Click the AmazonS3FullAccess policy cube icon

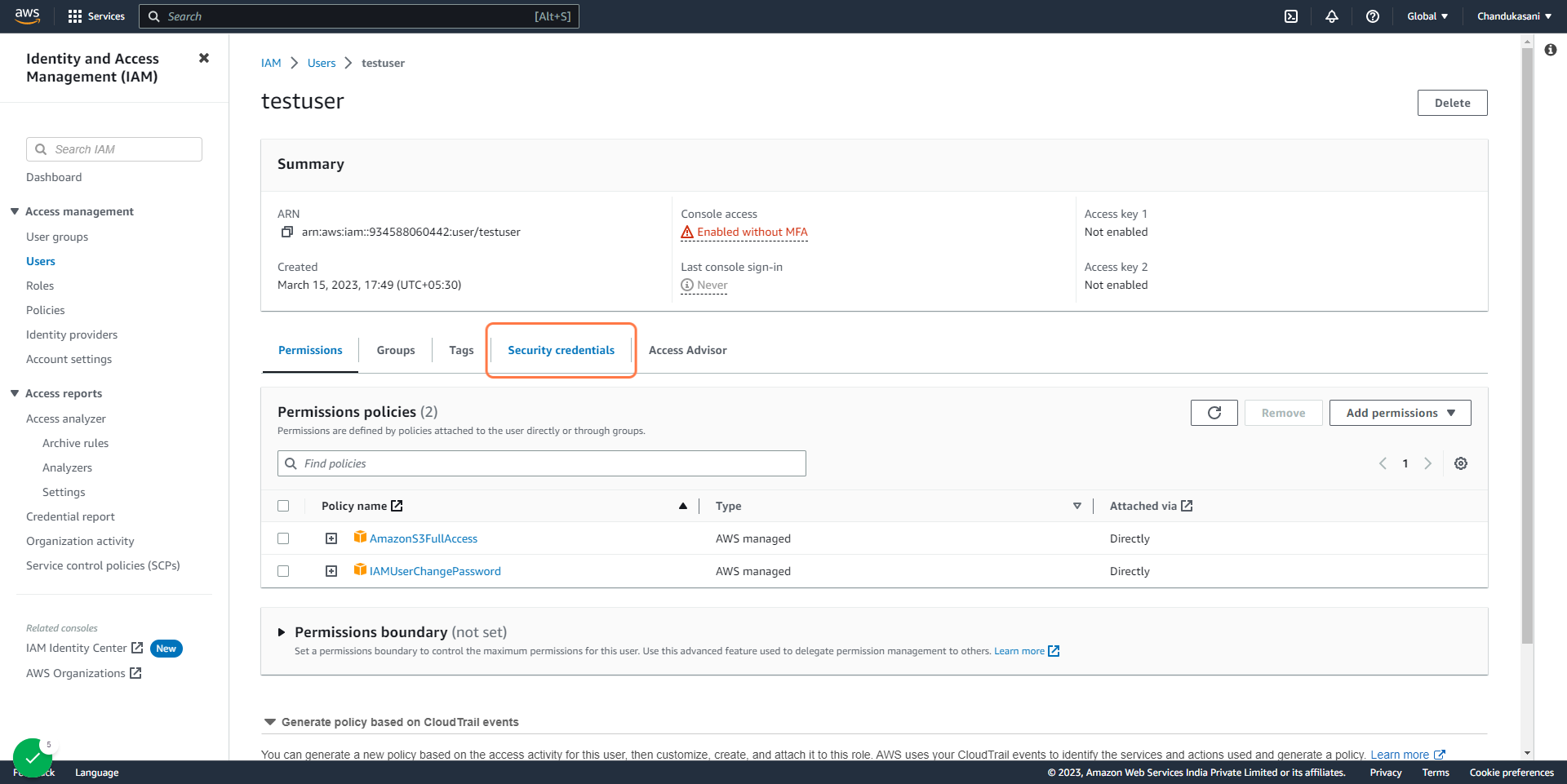360,537
